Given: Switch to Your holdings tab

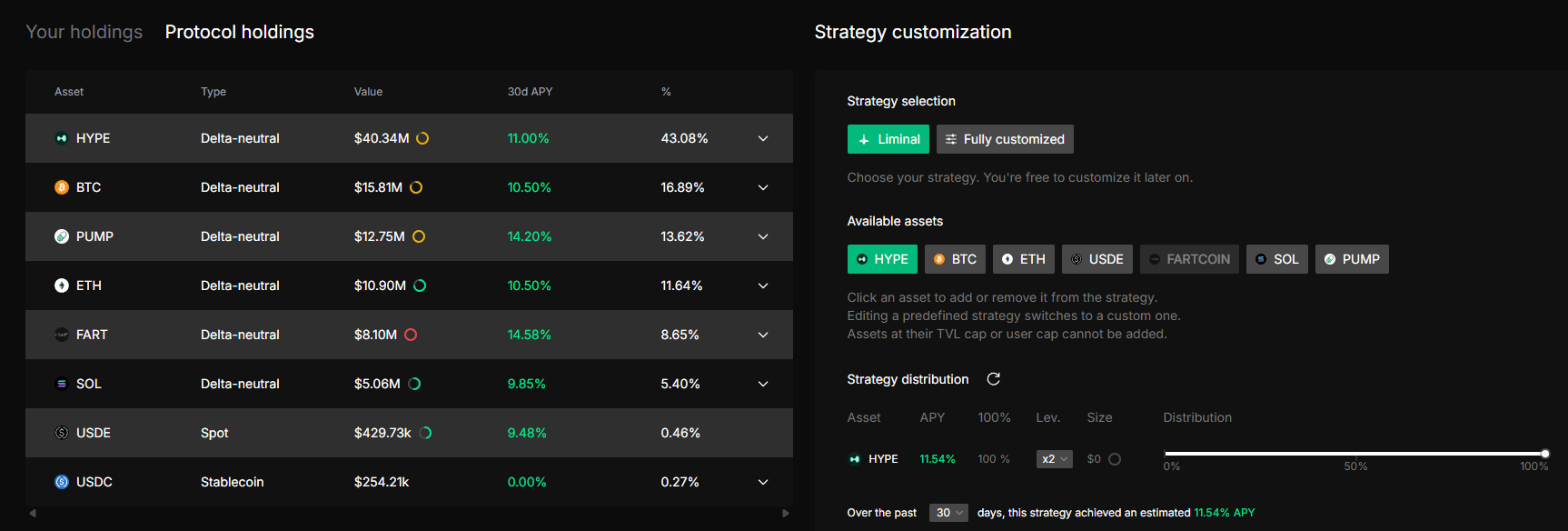Looking at the screenshot, I should (84, 32).
